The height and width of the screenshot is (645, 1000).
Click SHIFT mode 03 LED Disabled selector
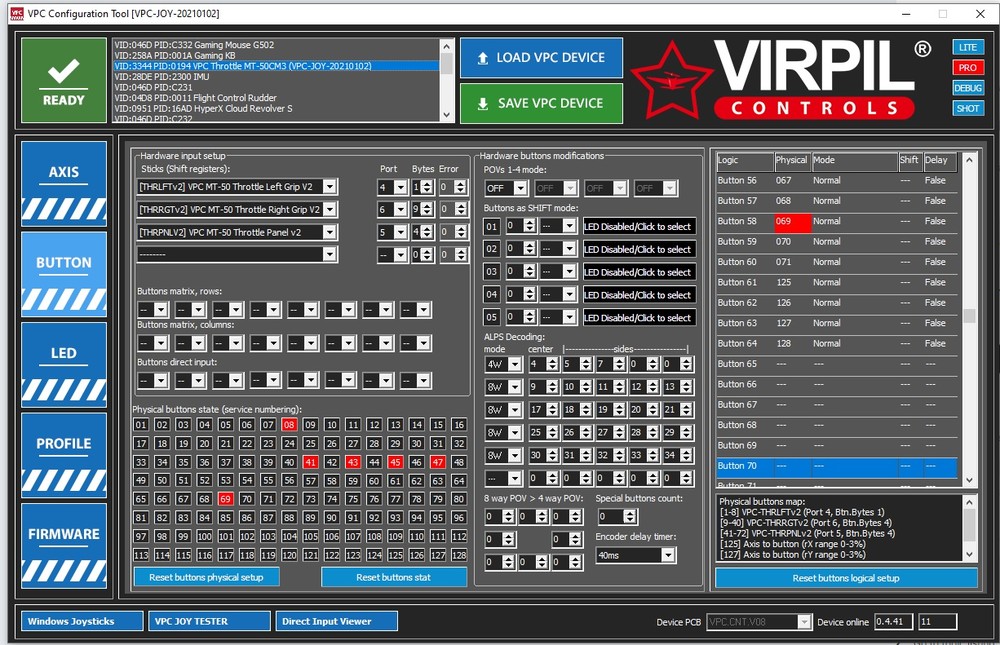pyautogui.click(x=638, y=272)
